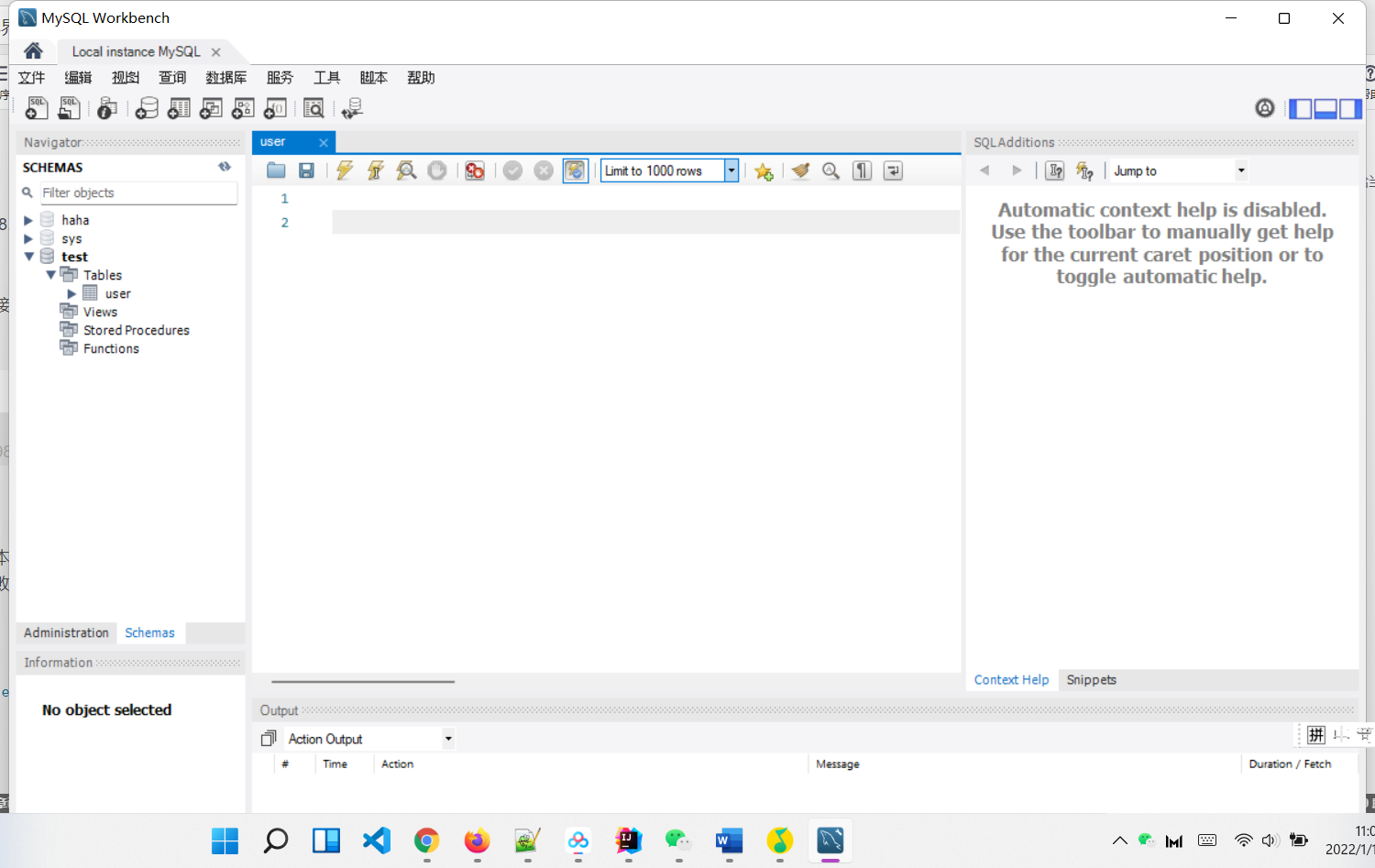
Task: Create a new view in active schema
Action: point(211,108)
